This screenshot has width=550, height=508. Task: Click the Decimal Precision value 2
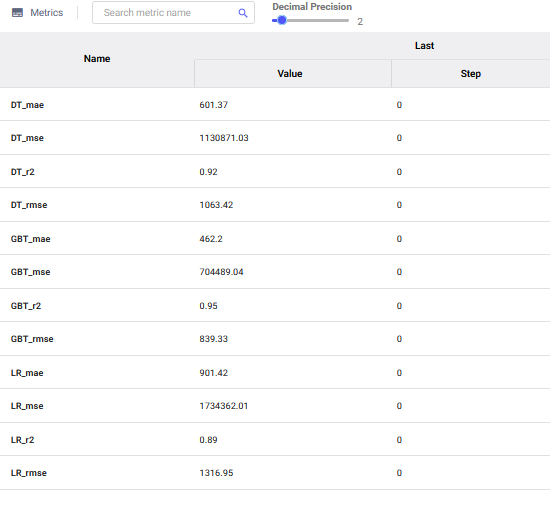(x=360, y=22)
